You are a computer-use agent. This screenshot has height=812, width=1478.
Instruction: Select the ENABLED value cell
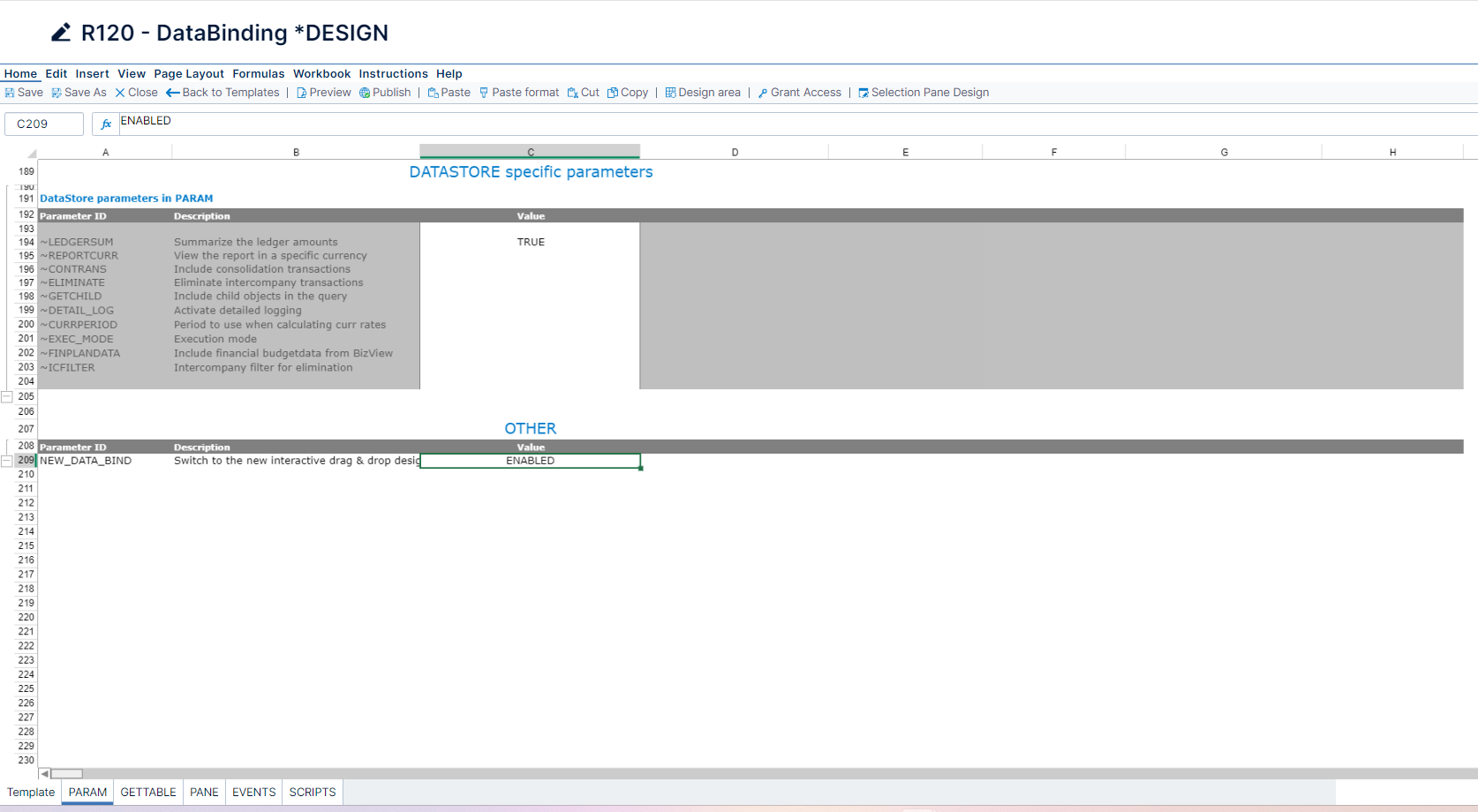tap(531, 461)
